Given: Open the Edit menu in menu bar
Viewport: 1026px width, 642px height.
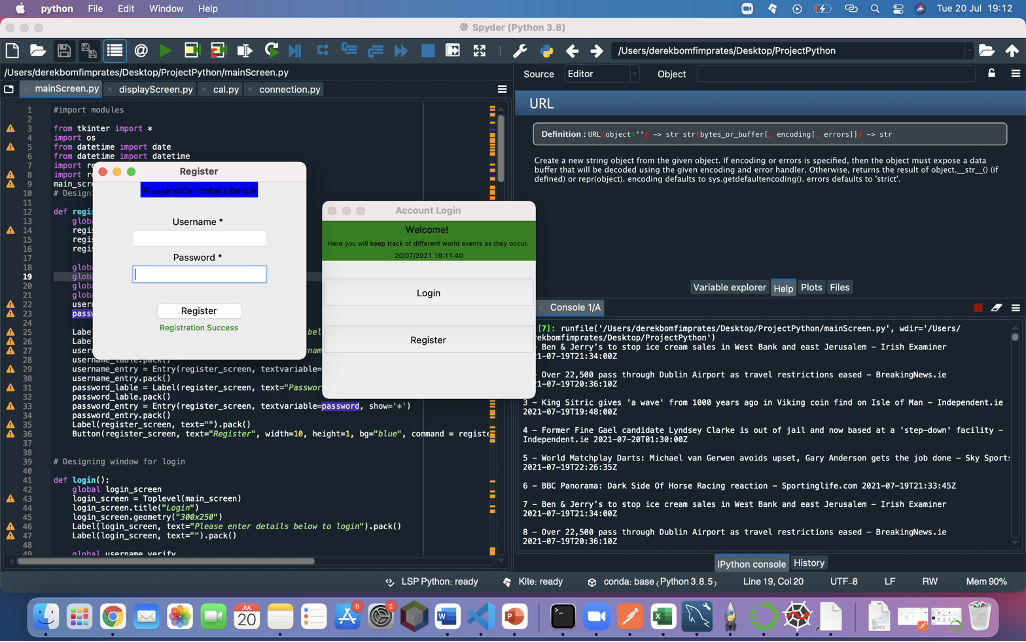Looking at the screenshot, I should [126, 9].
